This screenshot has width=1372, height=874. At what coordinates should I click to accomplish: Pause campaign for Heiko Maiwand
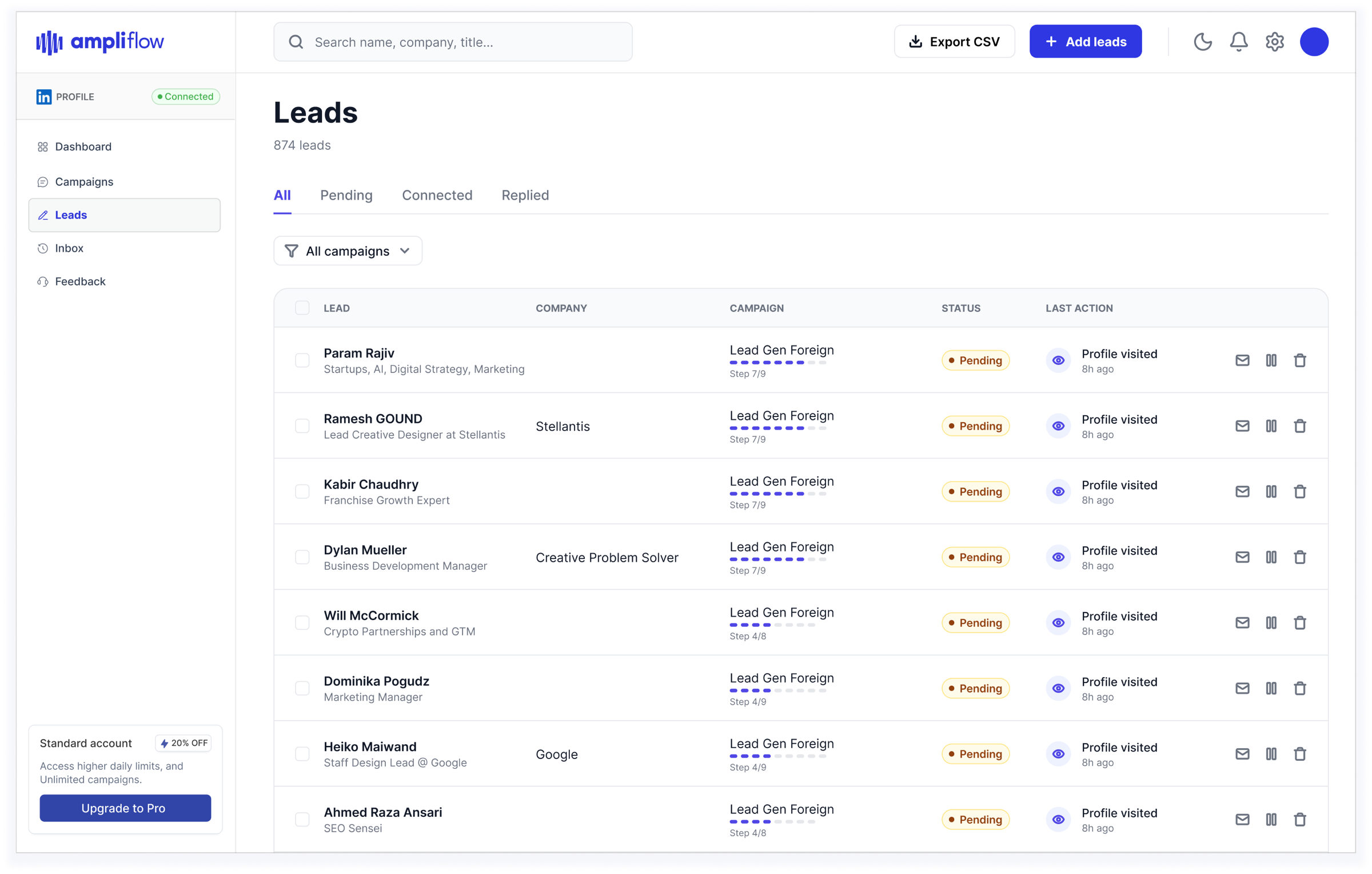(1271, 754)
